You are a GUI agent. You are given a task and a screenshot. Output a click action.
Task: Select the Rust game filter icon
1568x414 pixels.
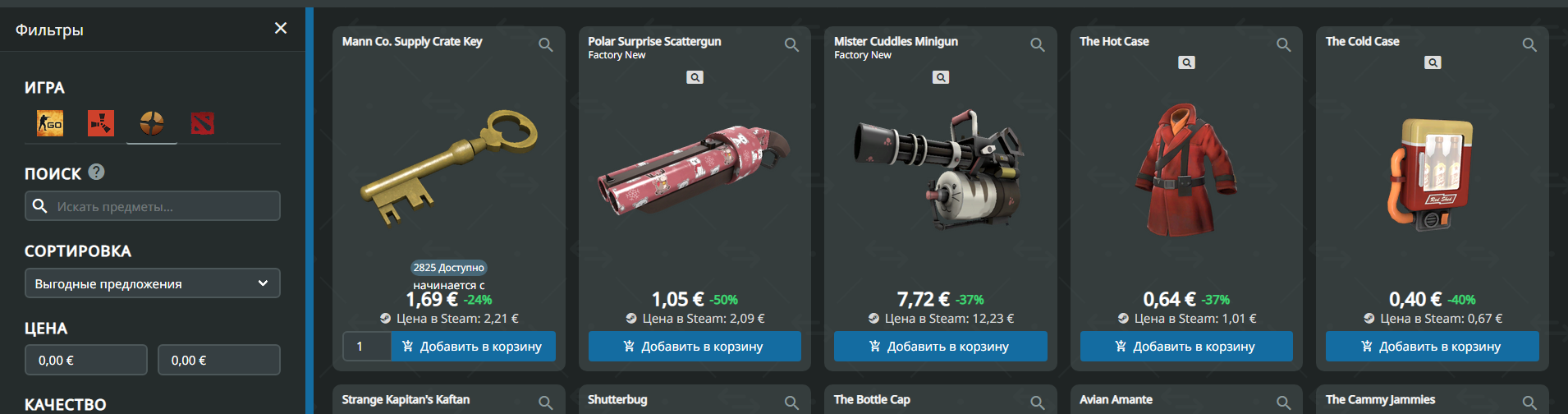(x=101, y=124)
